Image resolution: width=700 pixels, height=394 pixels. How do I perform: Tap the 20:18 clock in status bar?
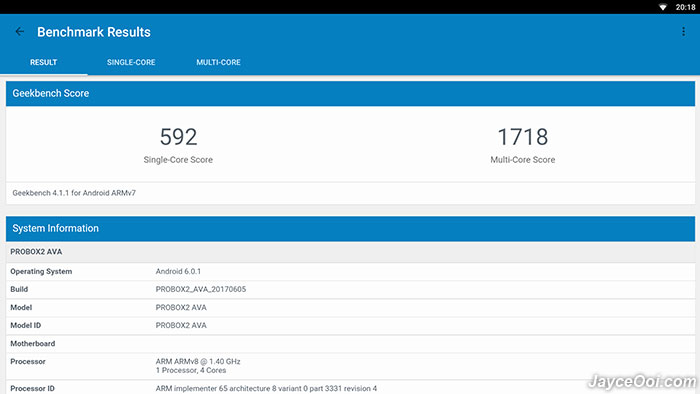click(x=685, y=7)
